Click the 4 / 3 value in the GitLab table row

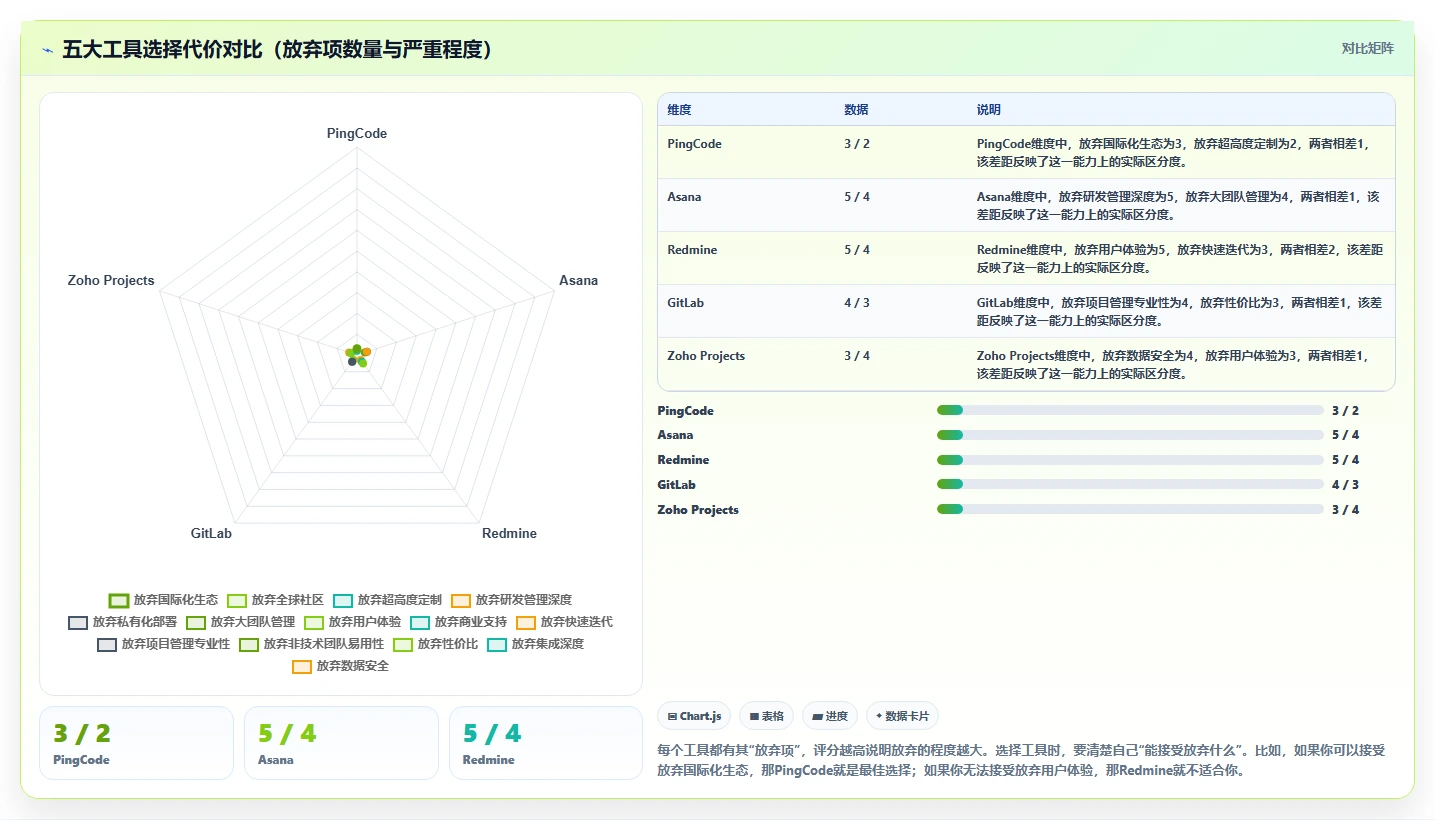tap(857, 303)
